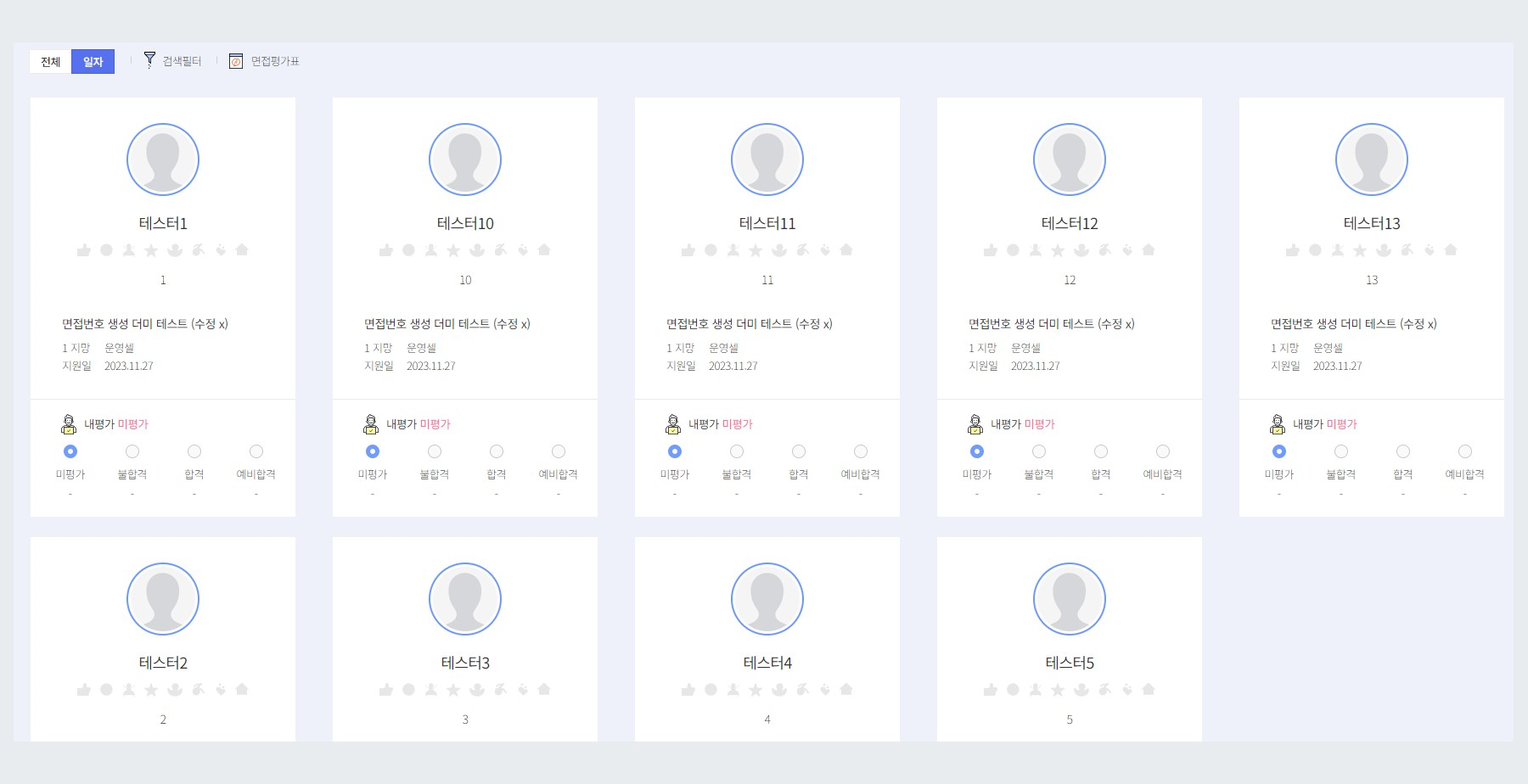
Task: Click star badge icon on 테스터12 card
Action: coord(1058,250)
